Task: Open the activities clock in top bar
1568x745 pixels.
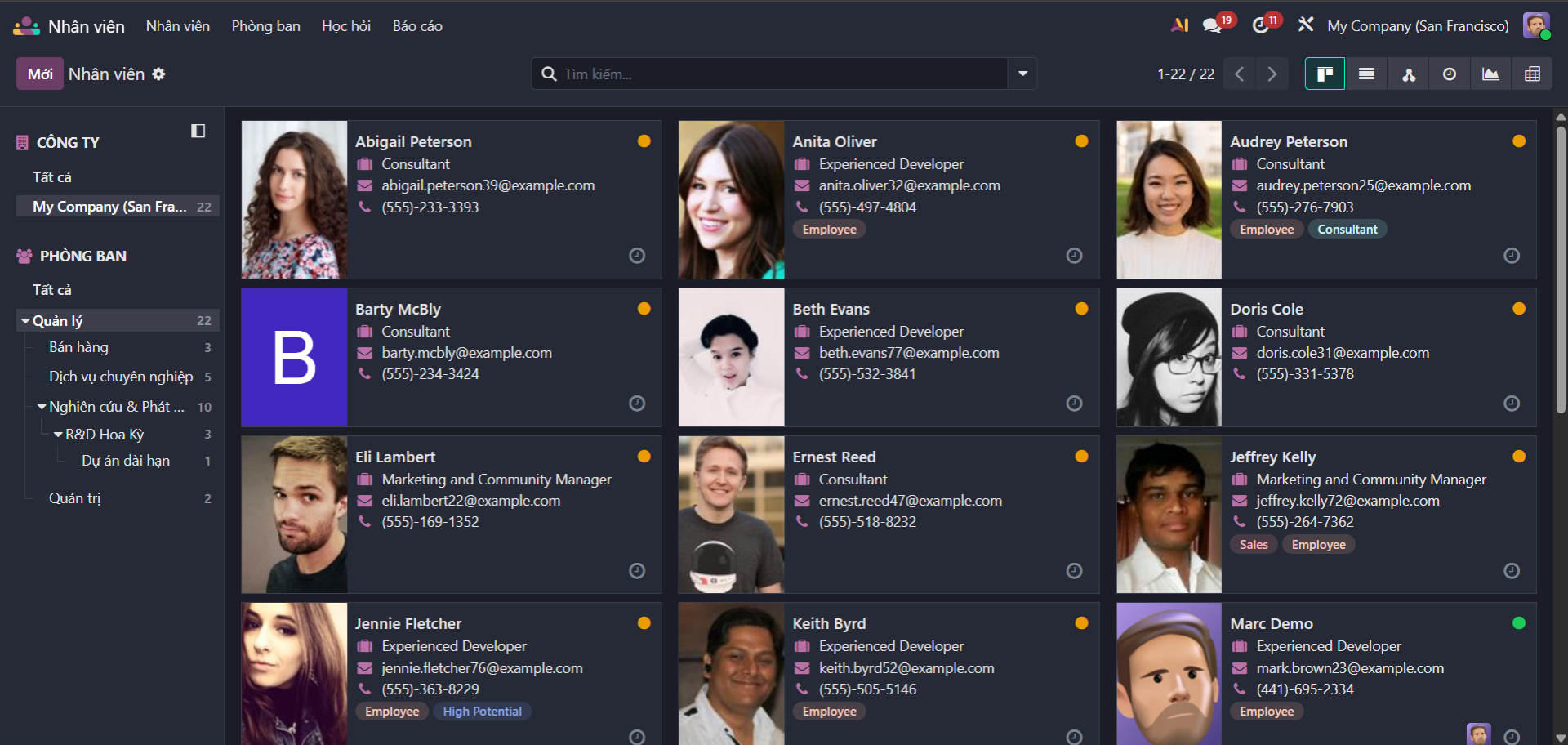Action: click(1260, 26)
